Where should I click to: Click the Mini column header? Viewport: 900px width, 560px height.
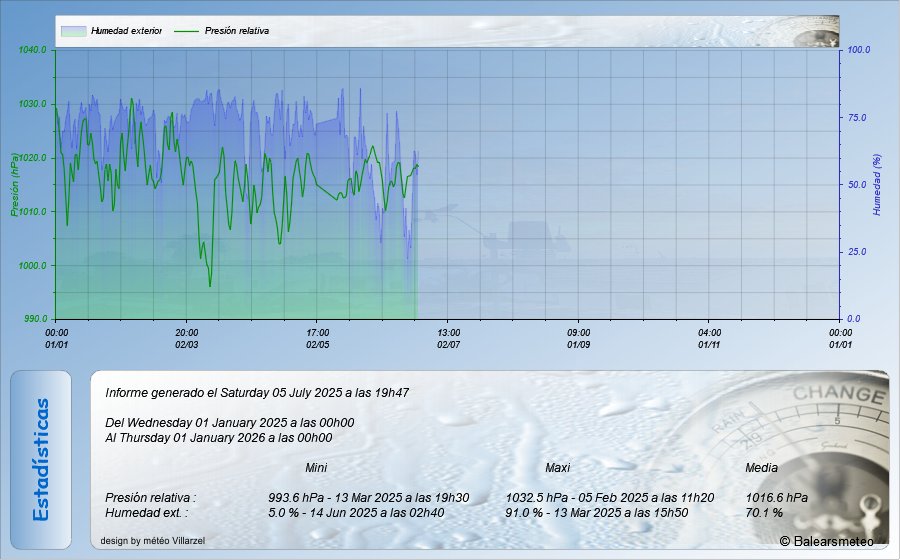pyautogui.click(x=316, y=468)
